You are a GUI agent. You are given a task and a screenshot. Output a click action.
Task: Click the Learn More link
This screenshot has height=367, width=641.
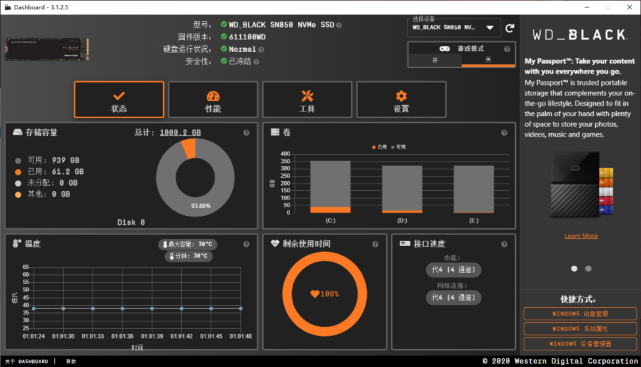tap(581, 236)
